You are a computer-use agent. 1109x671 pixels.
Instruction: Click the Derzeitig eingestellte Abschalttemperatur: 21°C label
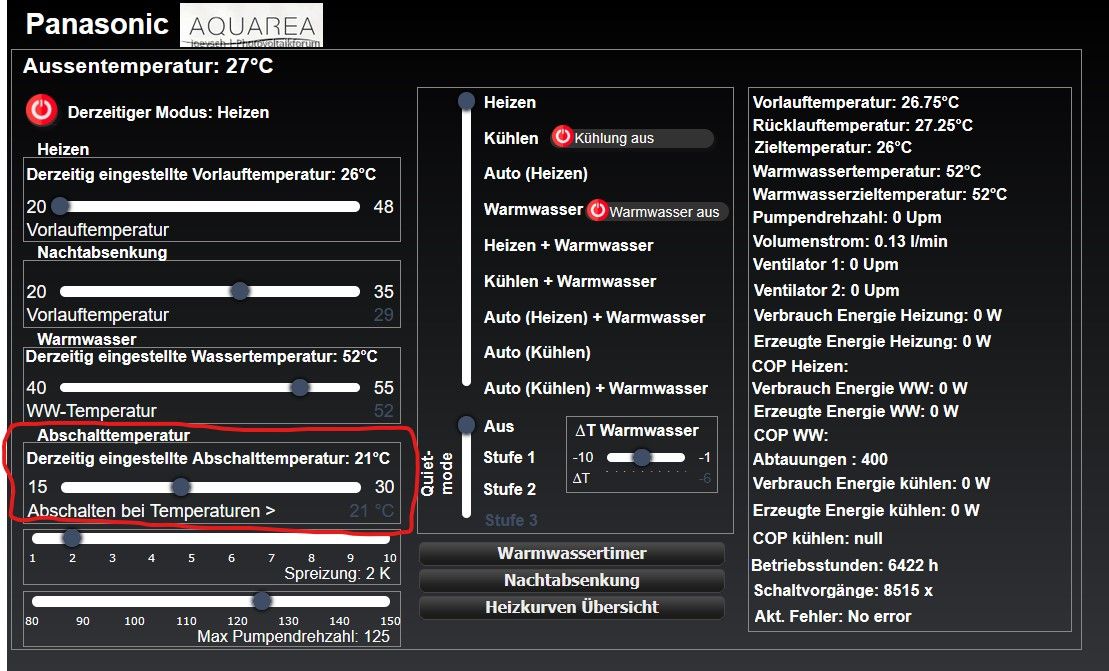point(208,458)
